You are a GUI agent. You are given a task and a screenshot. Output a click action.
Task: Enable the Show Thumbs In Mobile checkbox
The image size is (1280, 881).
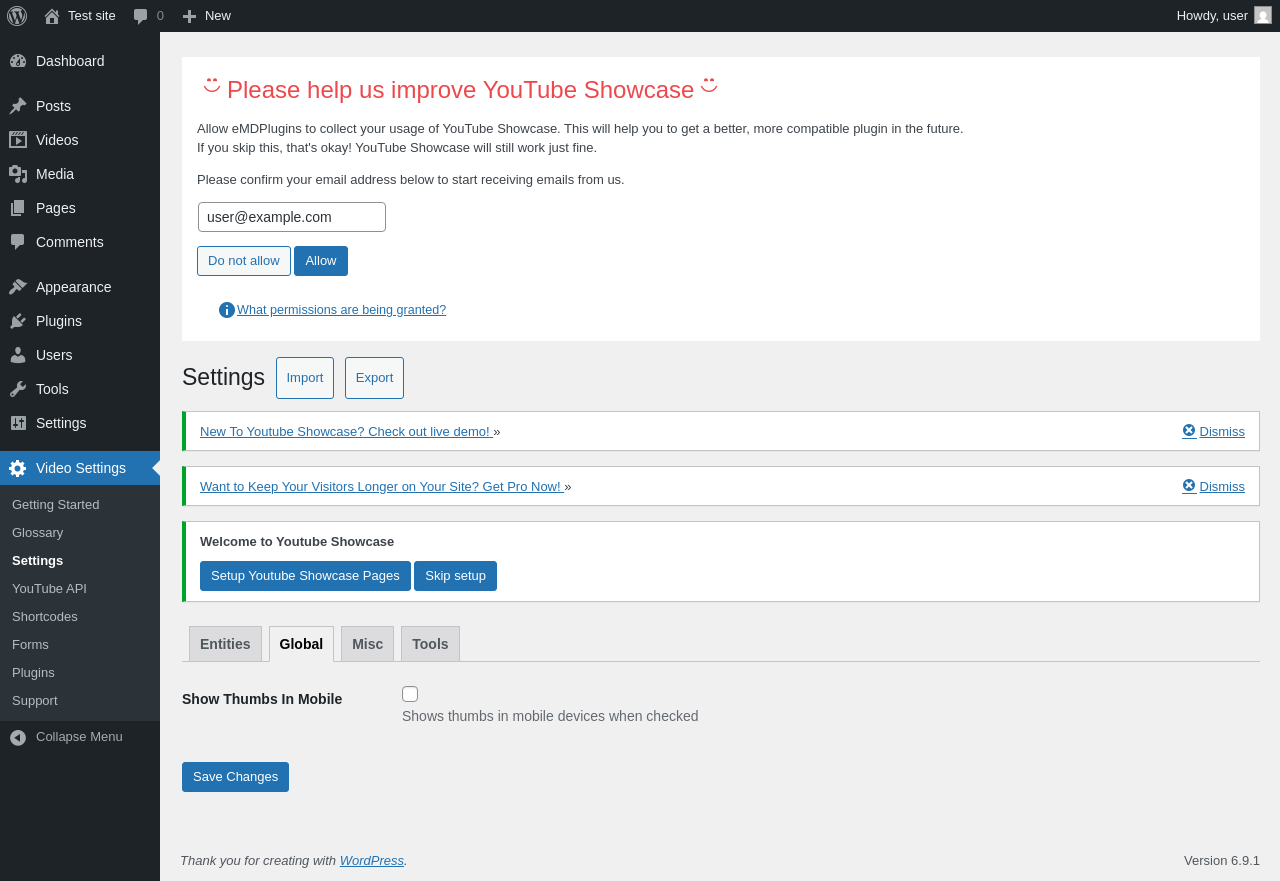click(x=410, y=694)
